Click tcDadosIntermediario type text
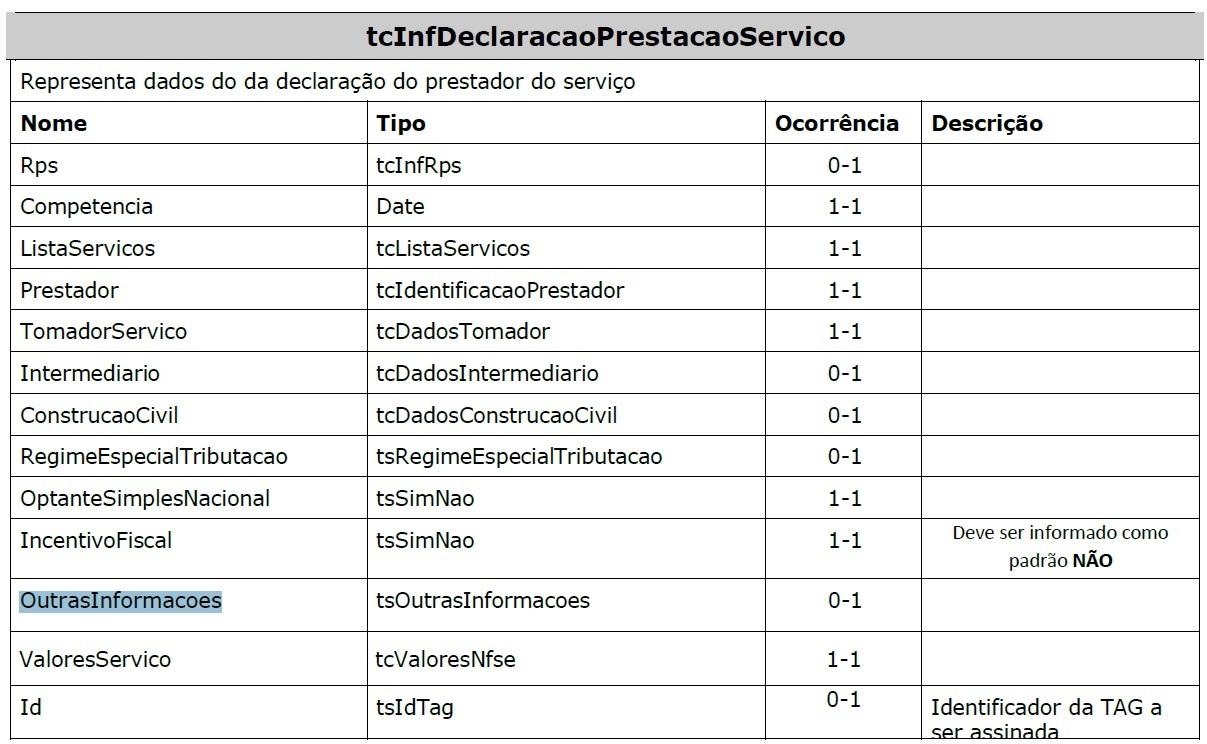 (x=487, y=373)
